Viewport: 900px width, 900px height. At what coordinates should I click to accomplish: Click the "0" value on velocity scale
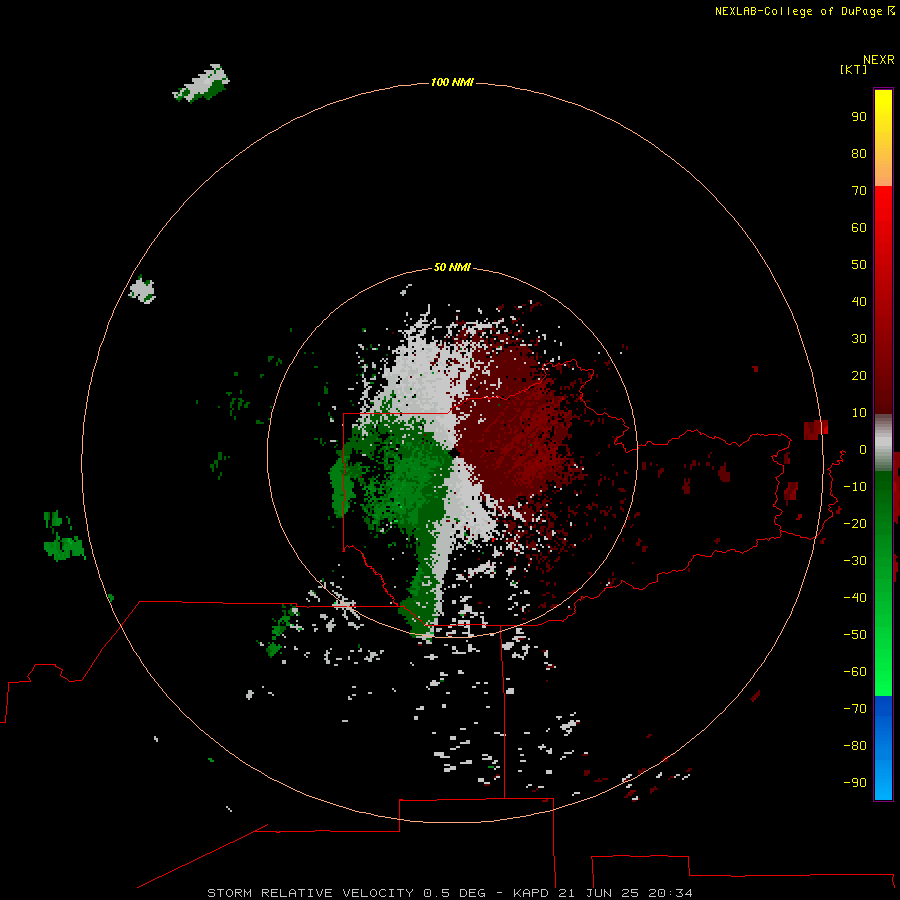click(x=863, y=449)
